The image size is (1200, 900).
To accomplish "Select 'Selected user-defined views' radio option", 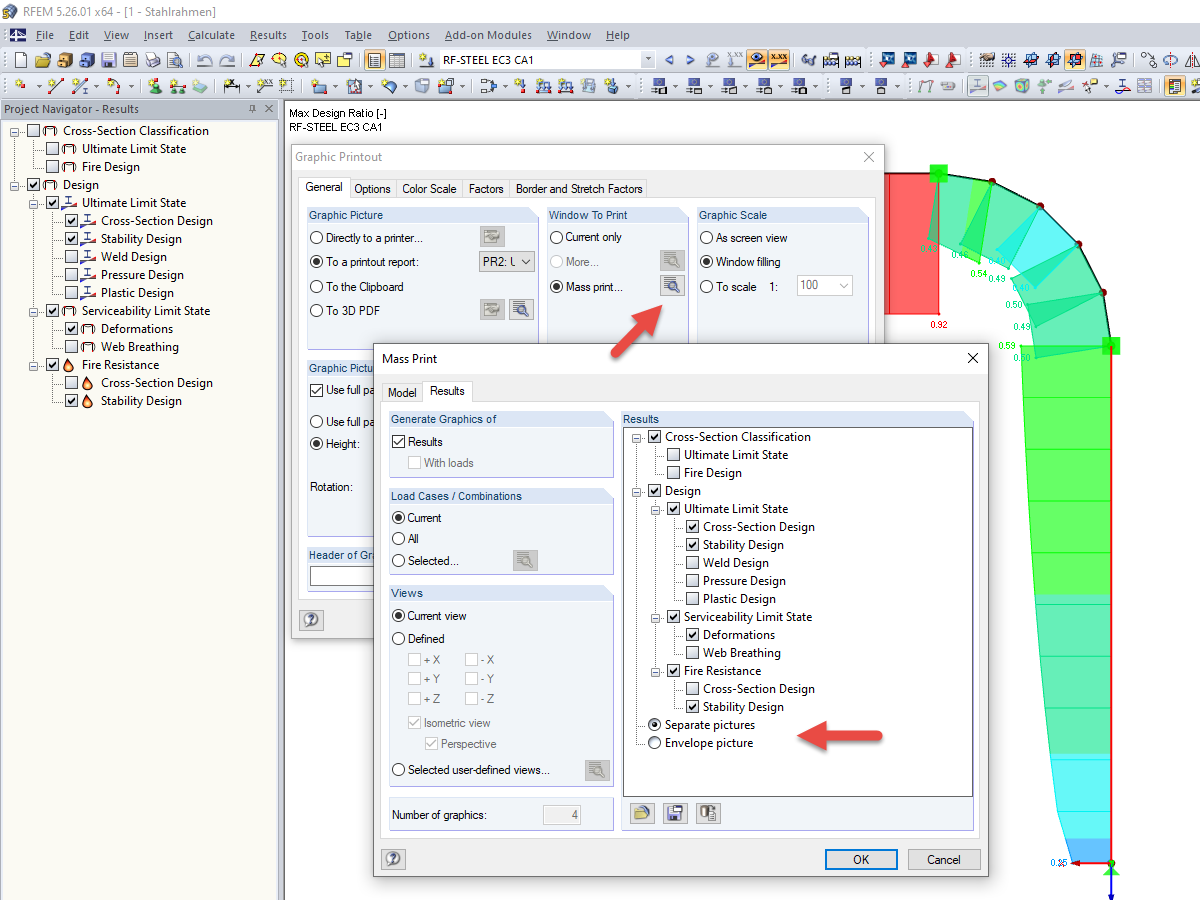I will tap(399, 770).
